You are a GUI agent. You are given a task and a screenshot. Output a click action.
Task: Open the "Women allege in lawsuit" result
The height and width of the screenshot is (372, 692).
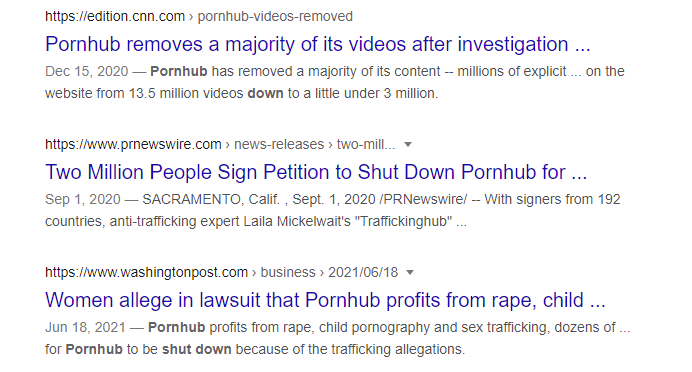click(325, 300)
